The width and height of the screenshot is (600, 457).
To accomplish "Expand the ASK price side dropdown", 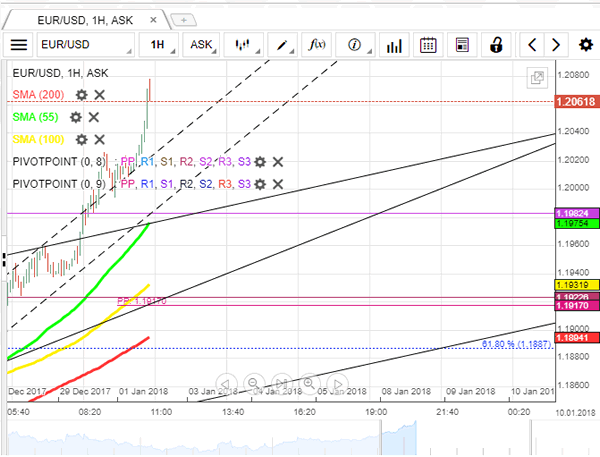I will (201, 45).
